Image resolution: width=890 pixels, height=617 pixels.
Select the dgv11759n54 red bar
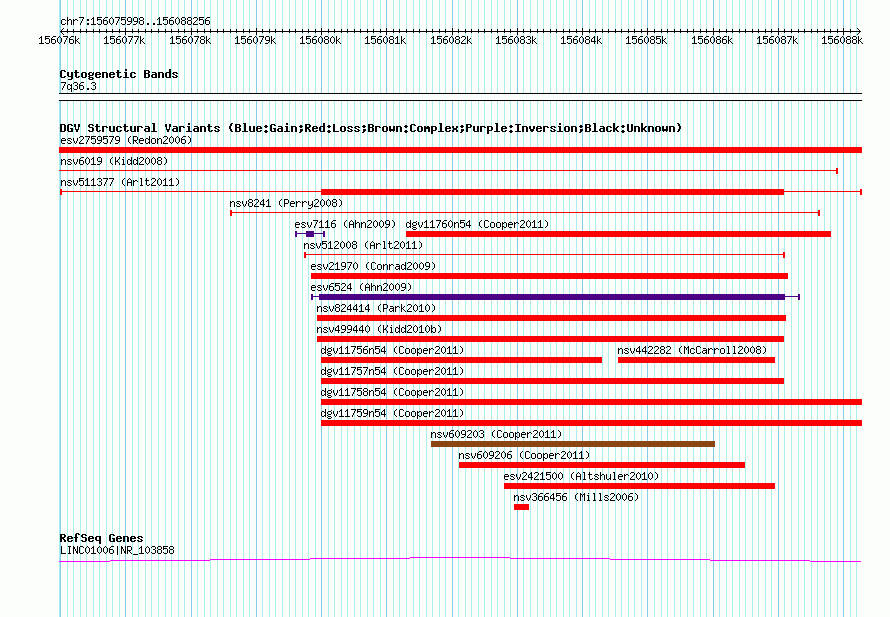pos(591,423)
